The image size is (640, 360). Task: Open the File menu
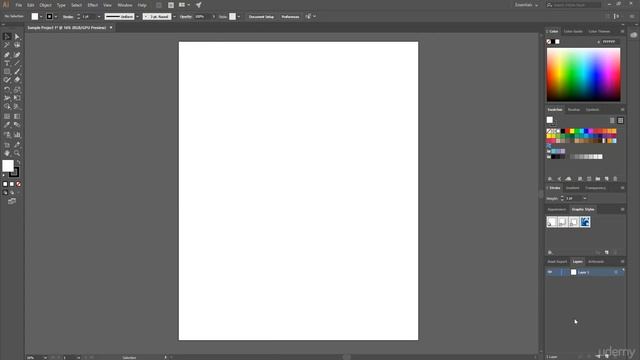pyautogui.click(x=19, y=5)
